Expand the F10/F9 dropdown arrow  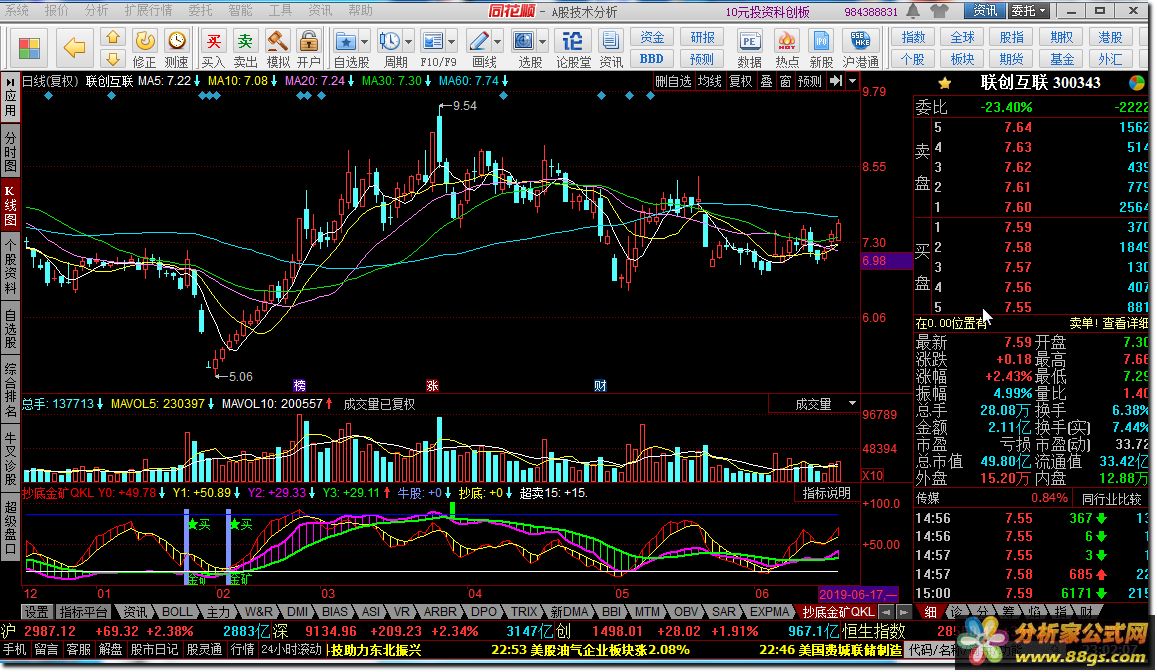click(x=452, y=42)
